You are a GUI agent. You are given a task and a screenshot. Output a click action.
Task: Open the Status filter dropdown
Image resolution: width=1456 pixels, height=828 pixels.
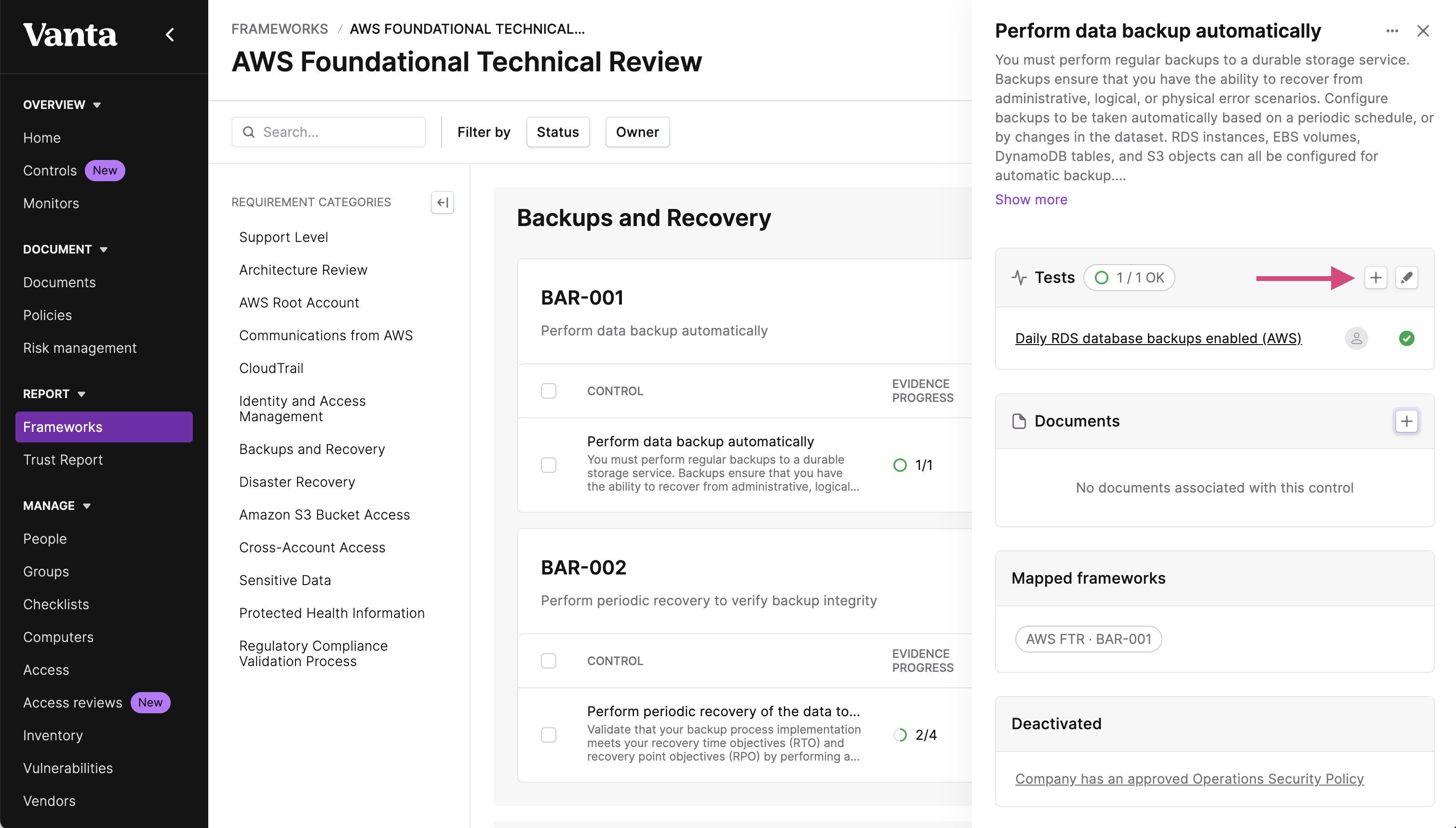[557, 132]
